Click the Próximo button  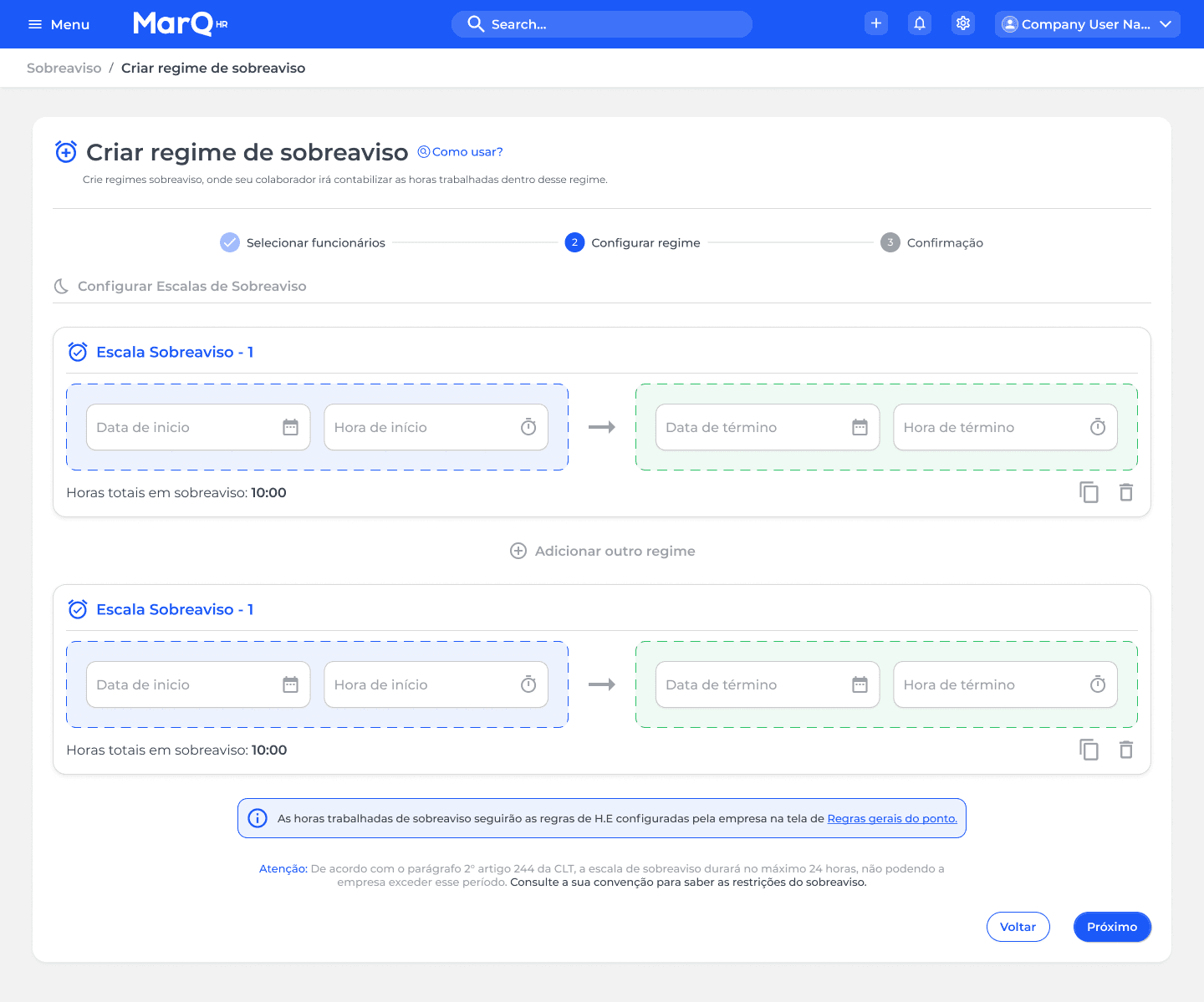1112,927
